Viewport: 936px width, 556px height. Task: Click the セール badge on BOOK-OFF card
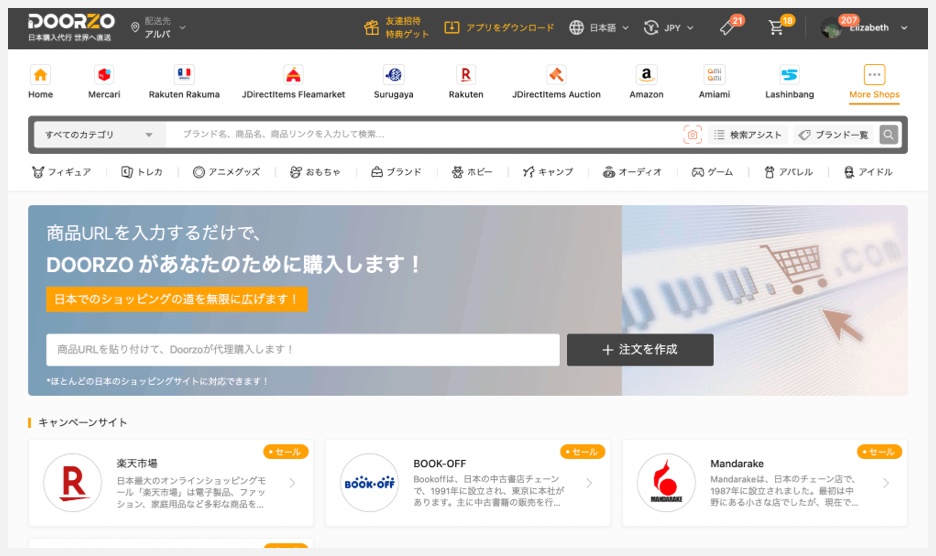[583, 451]
